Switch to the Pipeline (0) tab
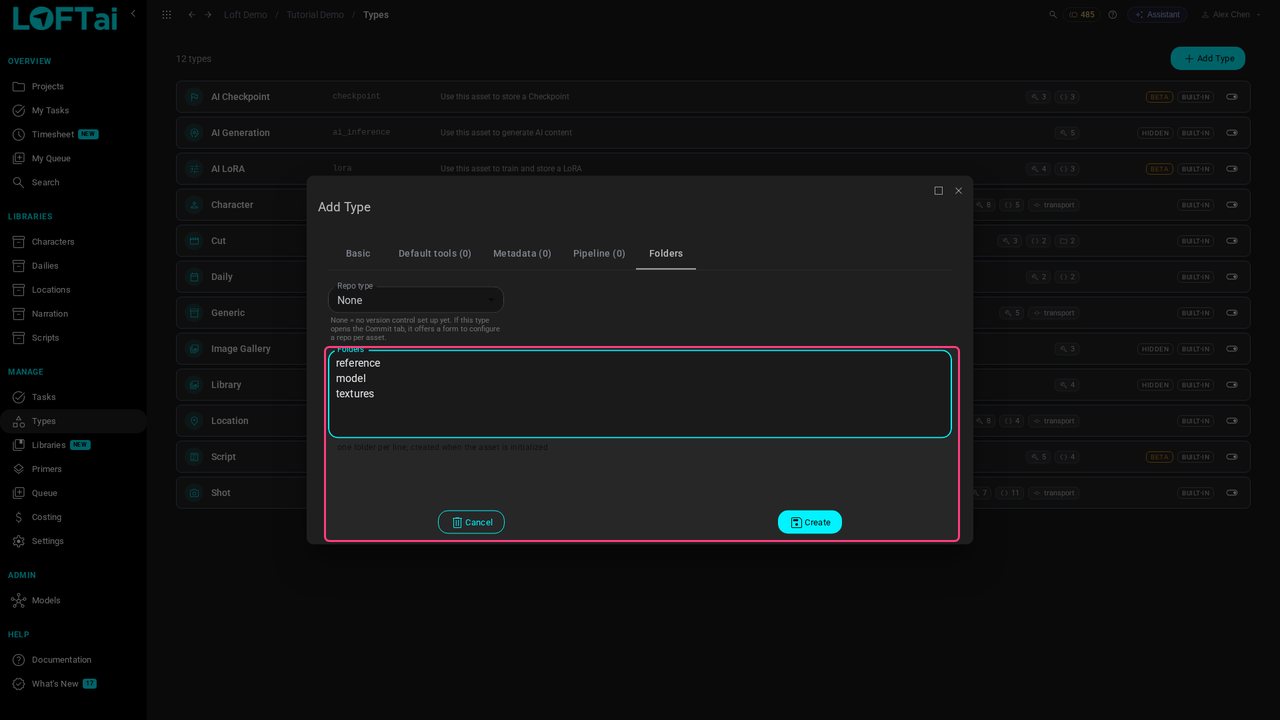This screenshot has height=720, width=1280. pos(599,254)
